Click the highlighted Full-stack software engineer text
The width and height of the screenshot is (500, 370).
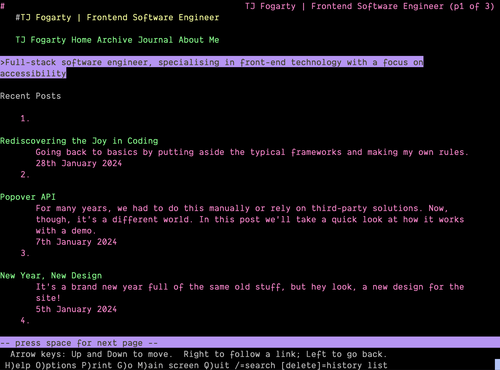(212, 68)
